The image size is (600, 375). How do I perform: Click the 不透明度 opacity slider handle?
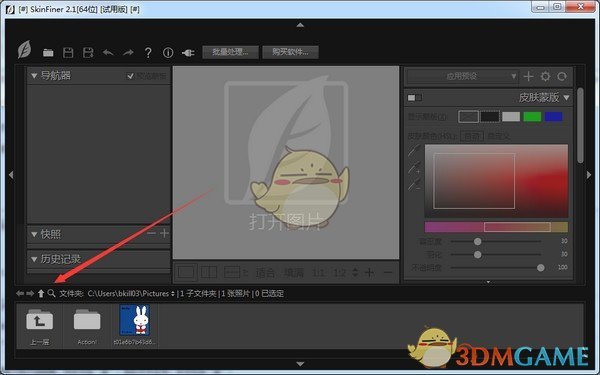click(540, 268)
